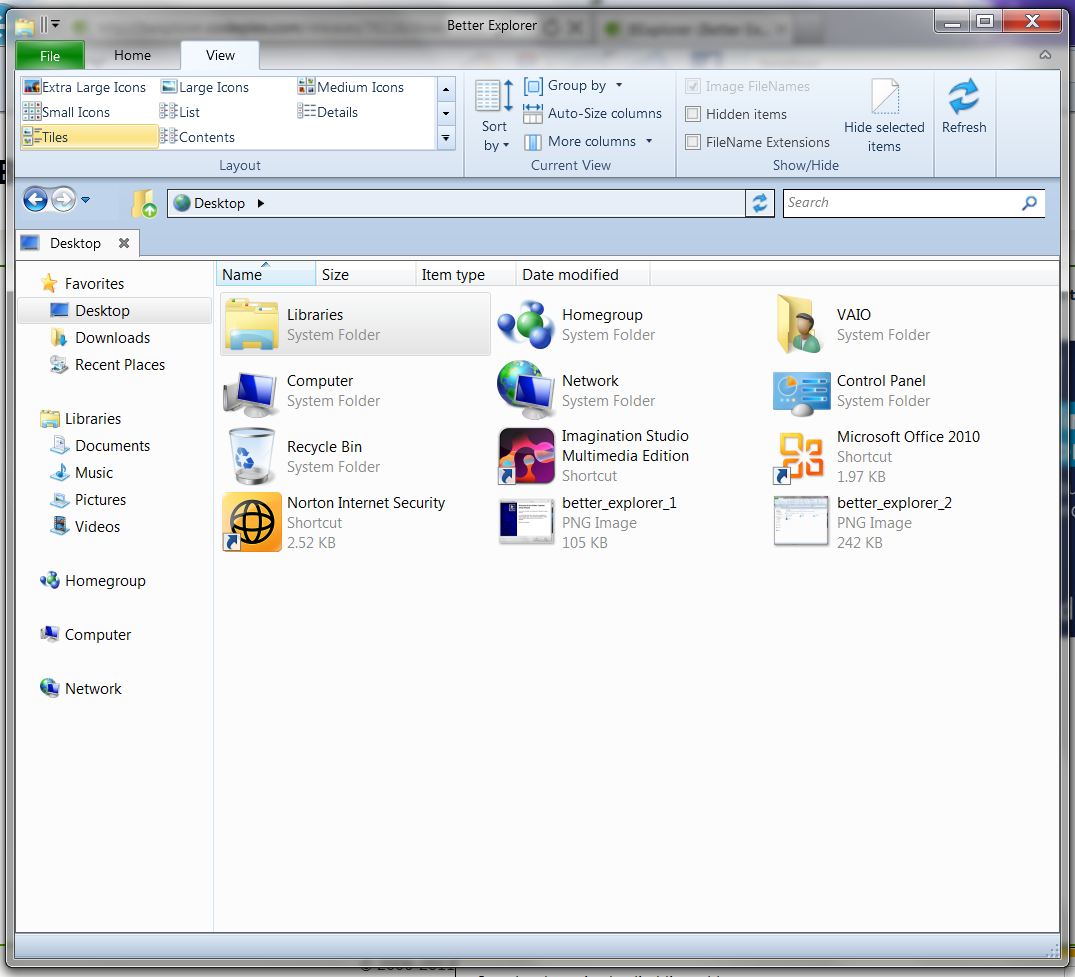
Task: Select the View ribbon tab
Action: (220, 56)
